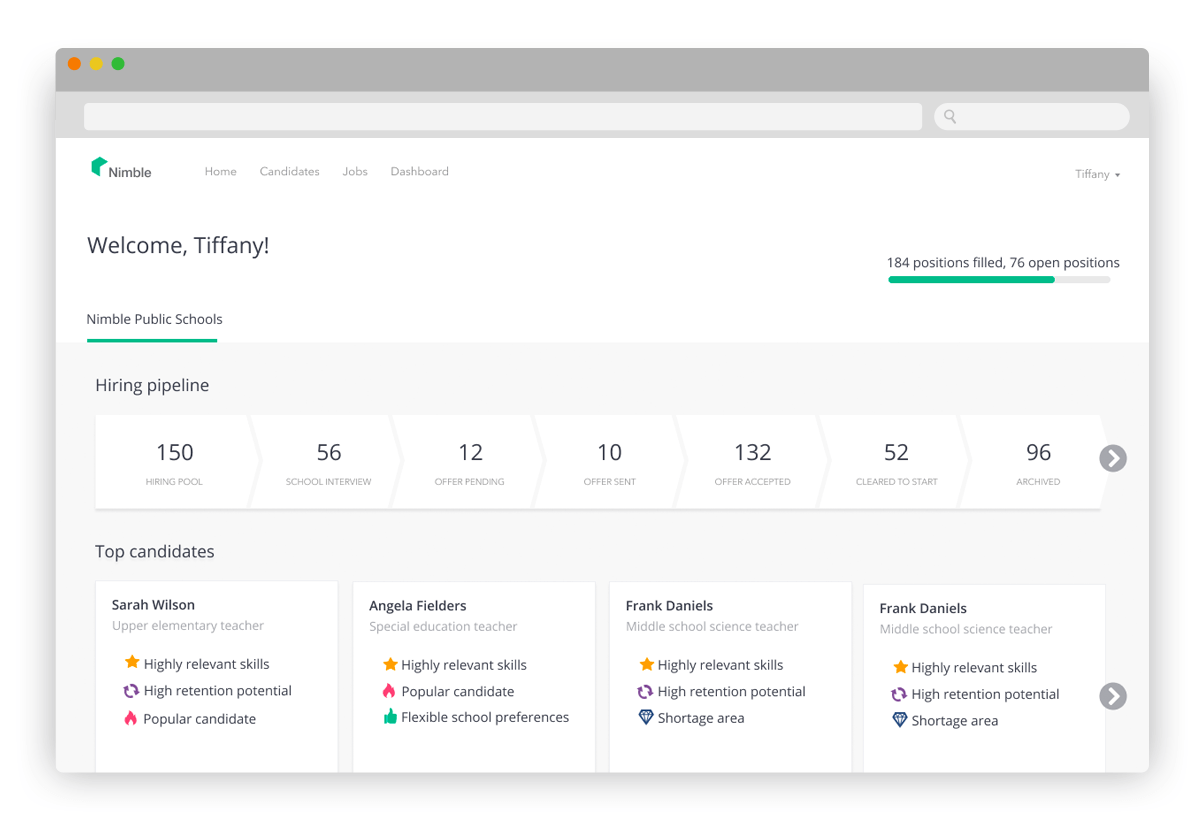The image size is (1200, 837).
Task: Click Sarah Wilson's popular candidate flame icon
Action: tap(131, 718)
